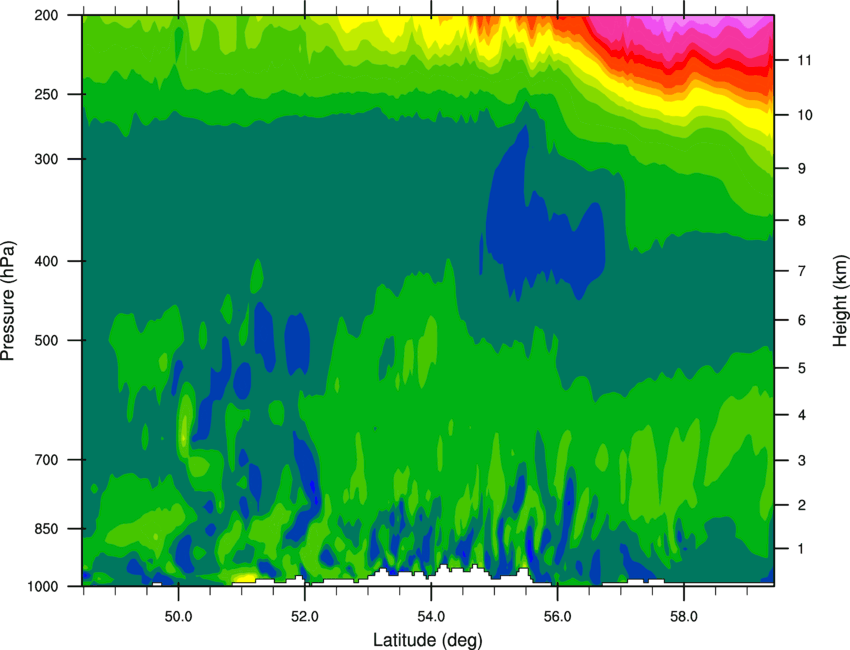Click the 400 pressure tick label
The image size is (850, 650).
click(47, 261)
